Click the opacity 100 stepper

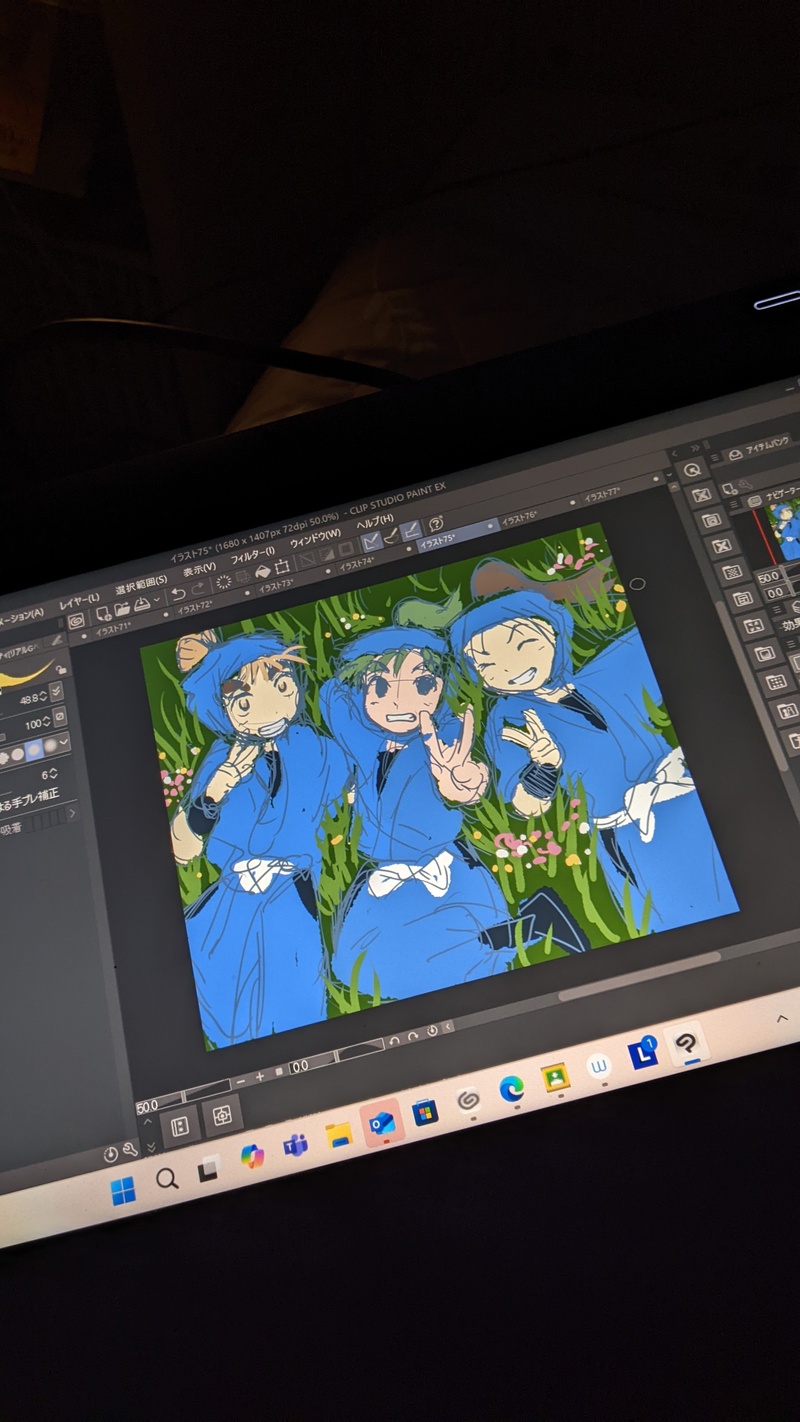(x=46, y=720)
